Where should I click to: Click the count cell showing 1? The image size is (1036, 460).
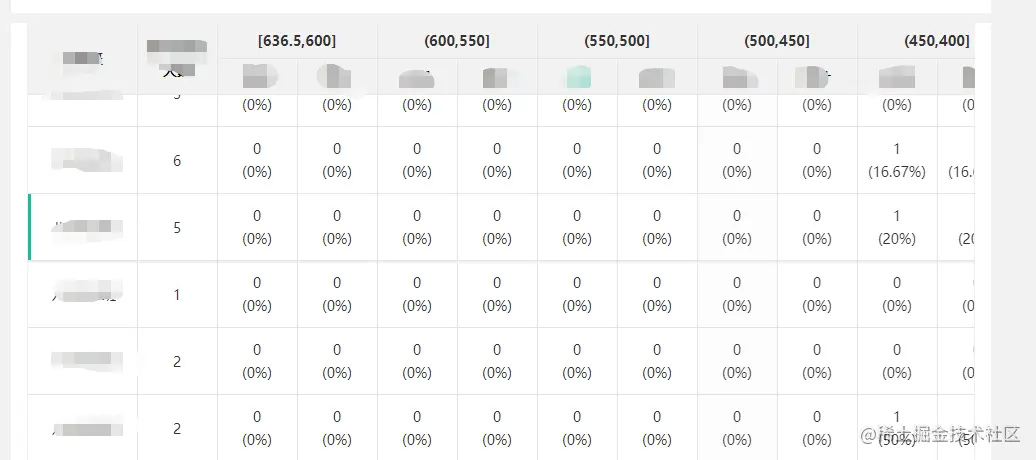click(x=177, y=295)
